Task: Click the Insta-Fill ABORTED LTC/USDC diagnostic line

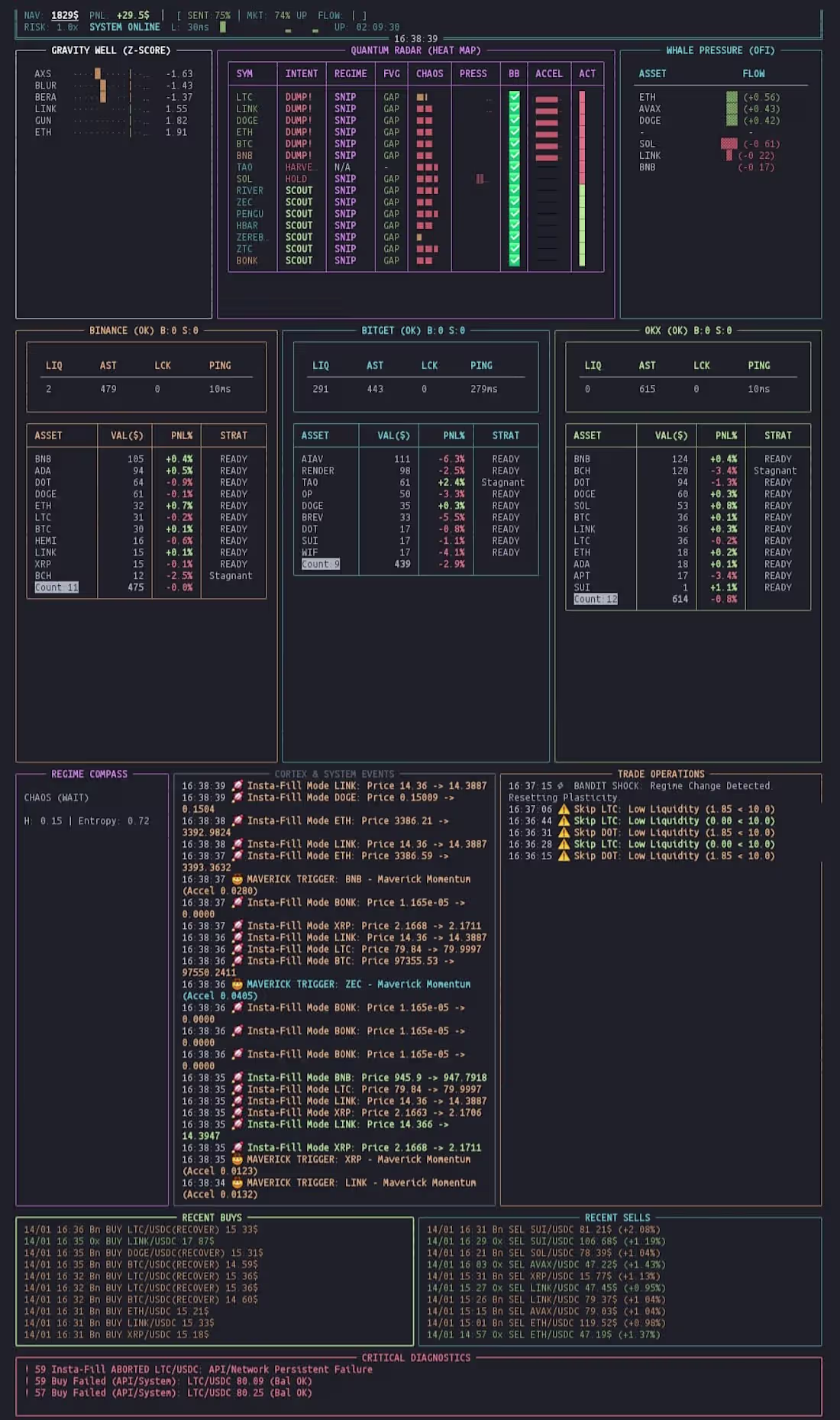Action: click(199, 1370)
